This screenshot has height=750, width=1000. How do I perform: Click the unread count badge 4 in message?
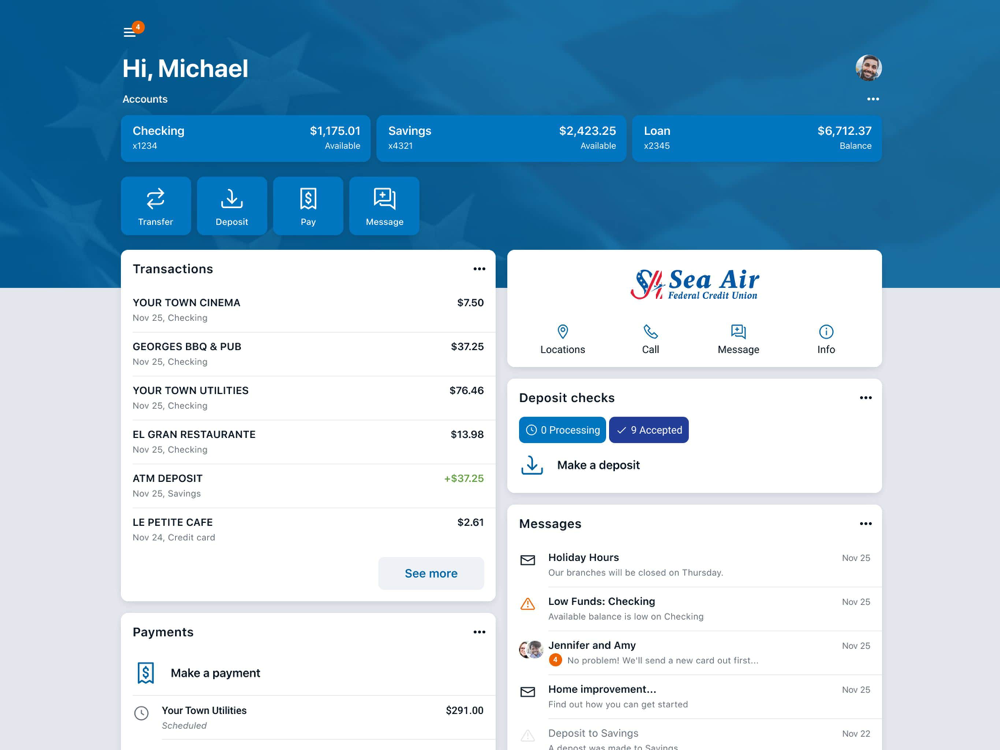click(x=555, y=660)
